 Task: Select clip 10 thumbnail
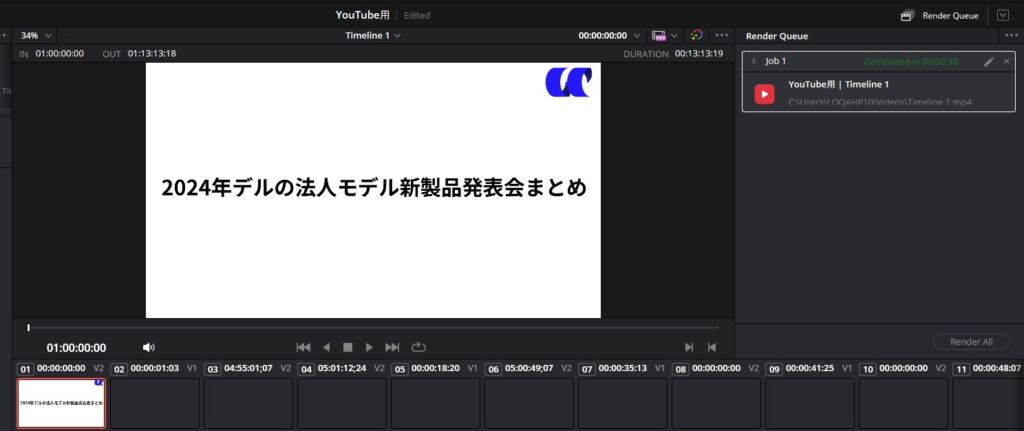click(x=903, y=403)
